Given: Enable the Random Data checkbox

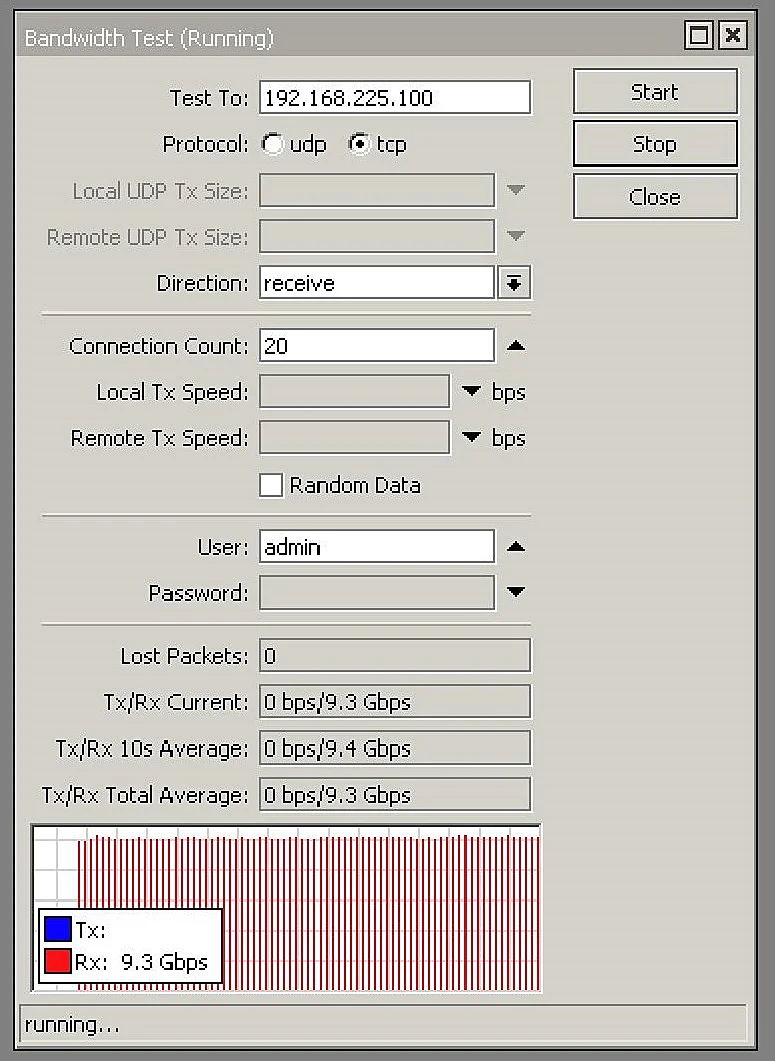Looking at the screenshot, I should [271, 486].
